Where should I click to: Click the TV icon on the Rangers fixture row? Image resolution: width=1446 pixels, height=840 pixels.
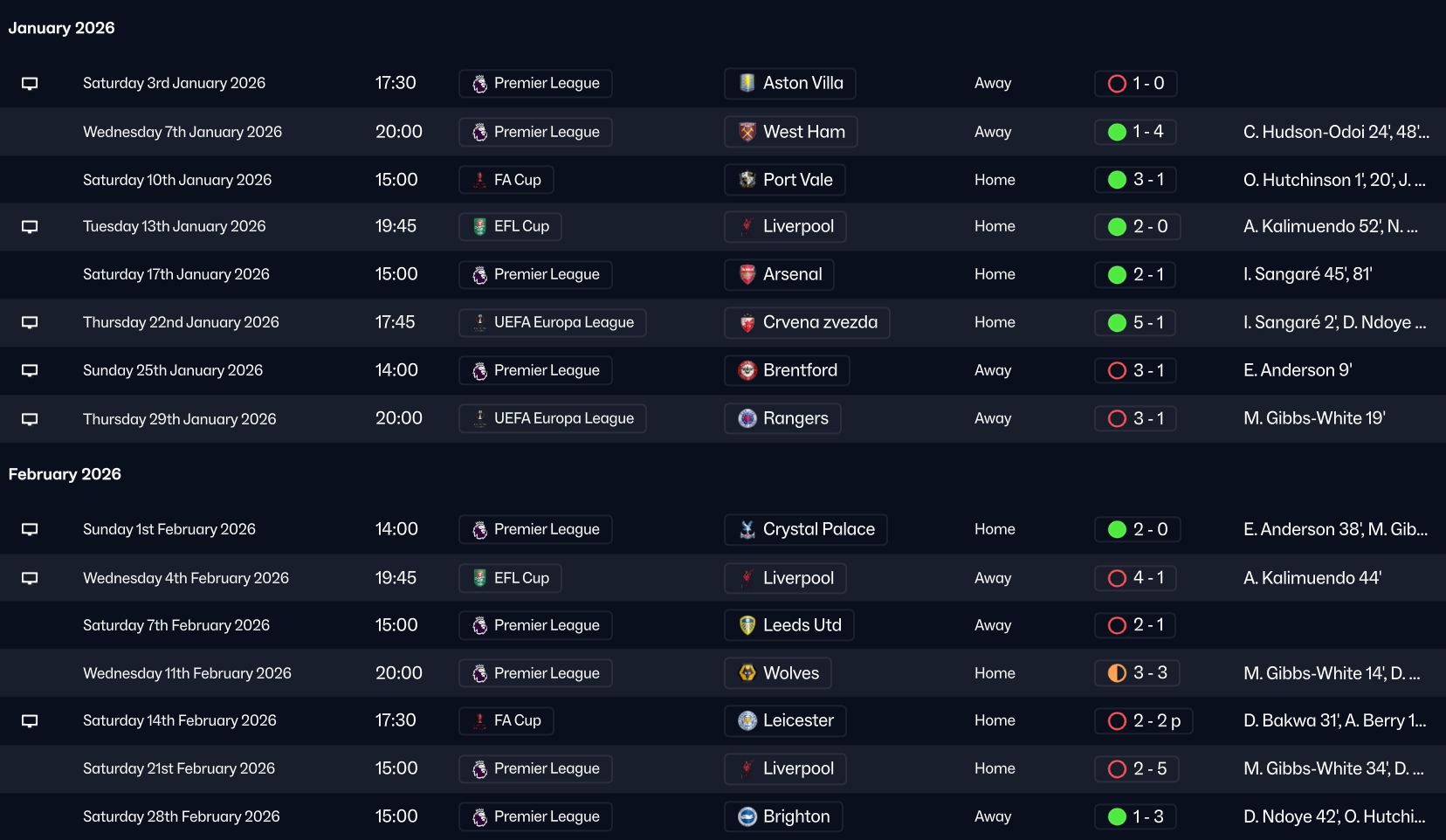(30, 419)
